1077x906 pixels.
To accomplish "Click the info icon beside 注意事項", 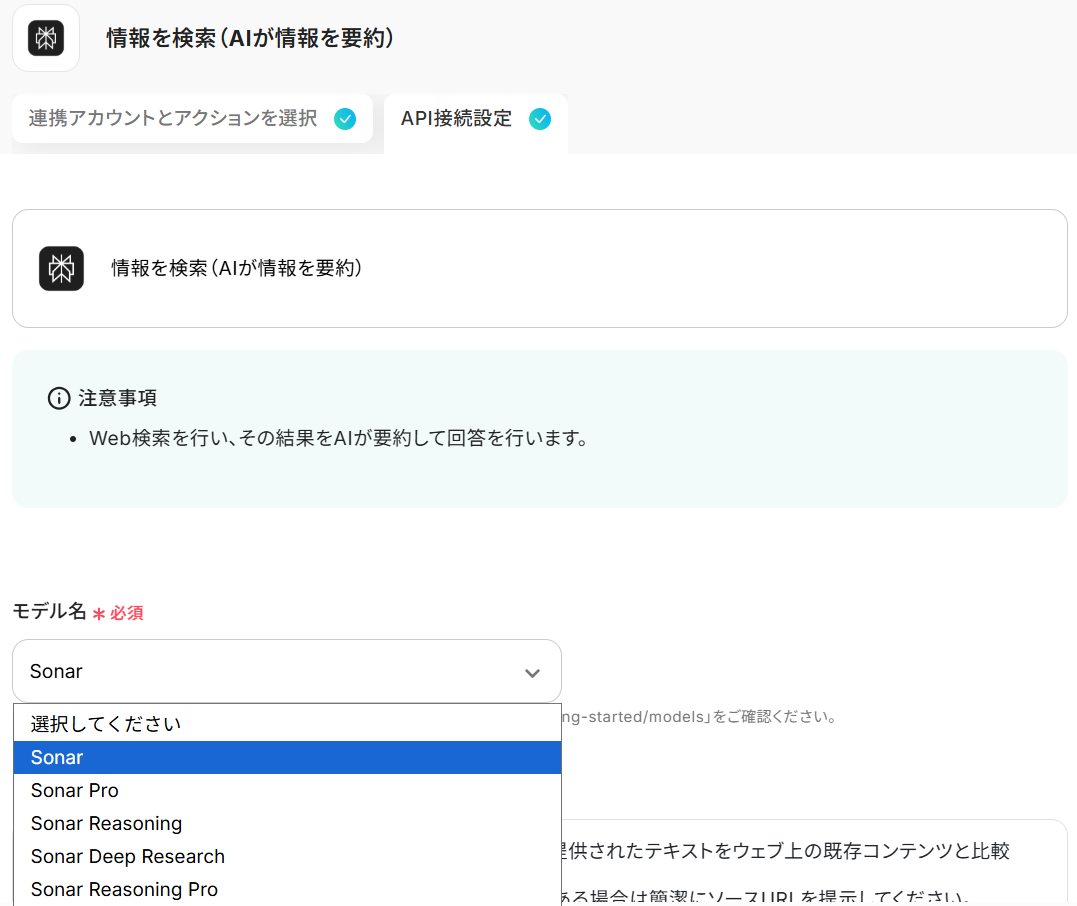I will click(59, 398).
